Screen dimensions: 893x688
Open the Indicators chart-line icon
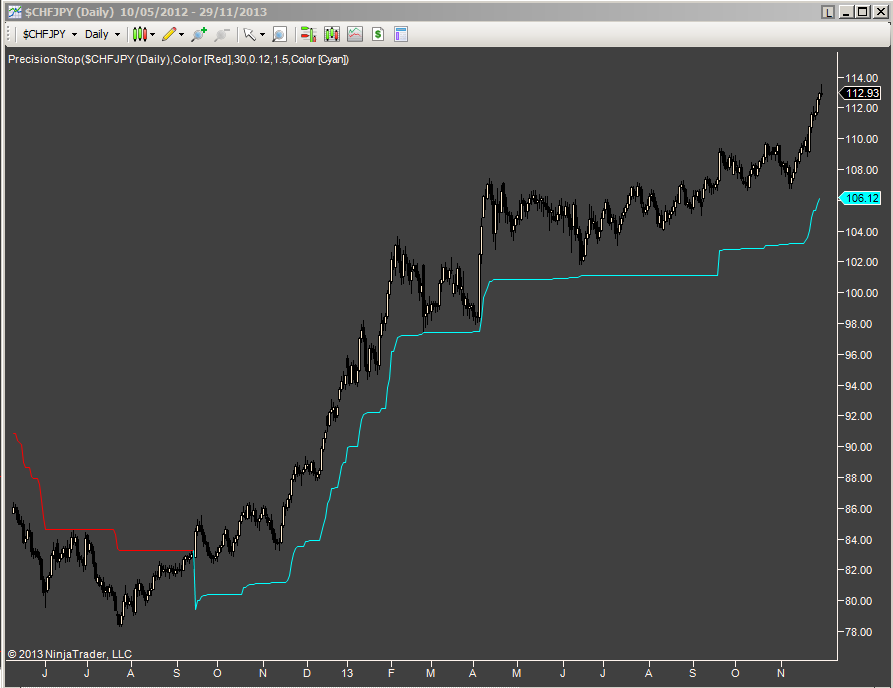[355, 33]
